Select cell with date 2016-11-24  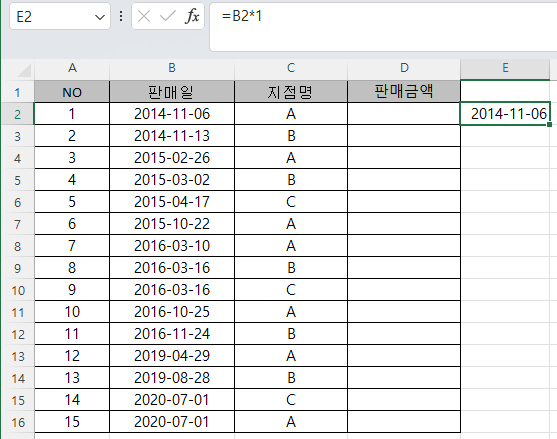tap(172, 334)
